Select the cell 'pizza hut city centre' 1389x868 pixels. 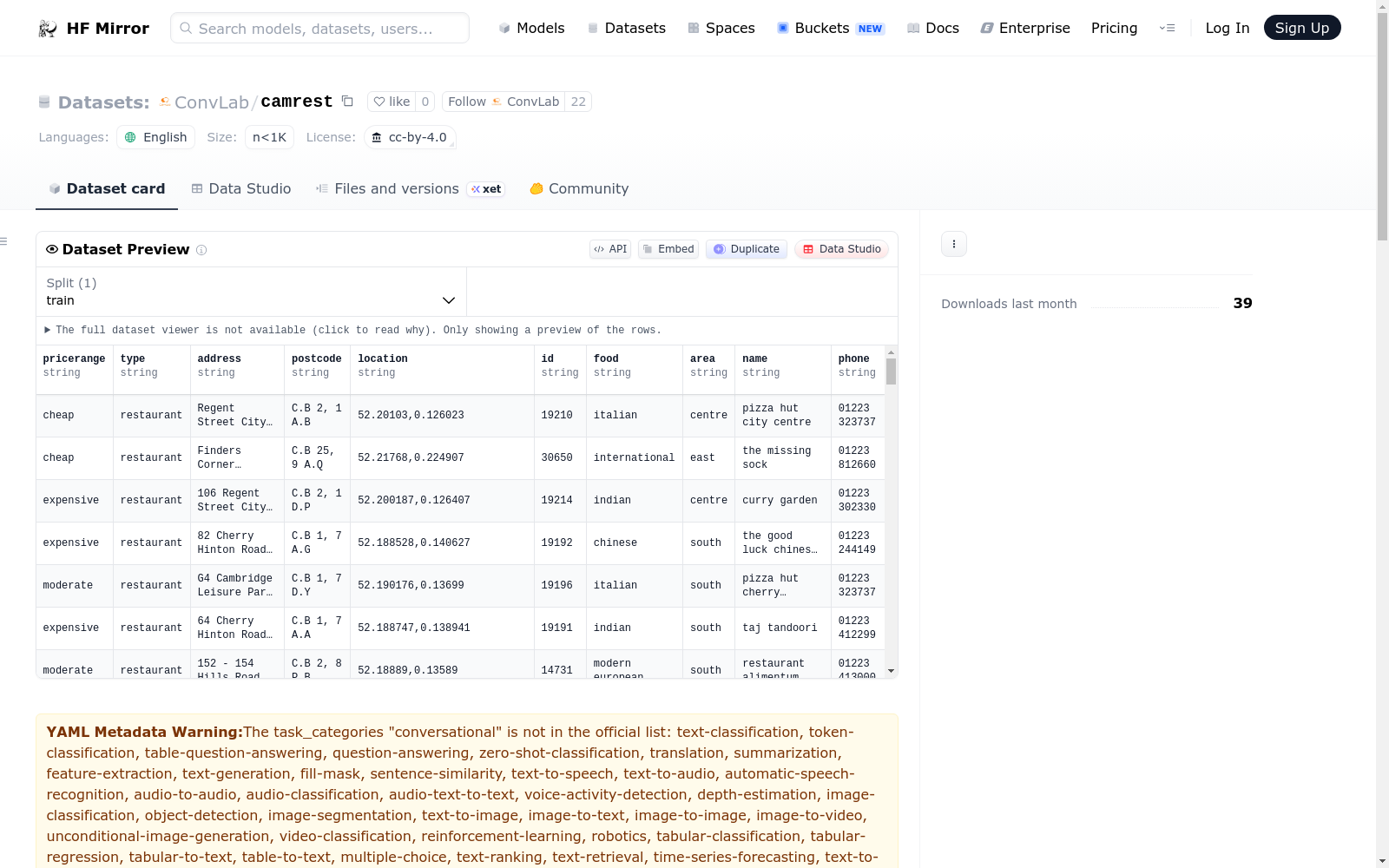click(x=783, y=416)
